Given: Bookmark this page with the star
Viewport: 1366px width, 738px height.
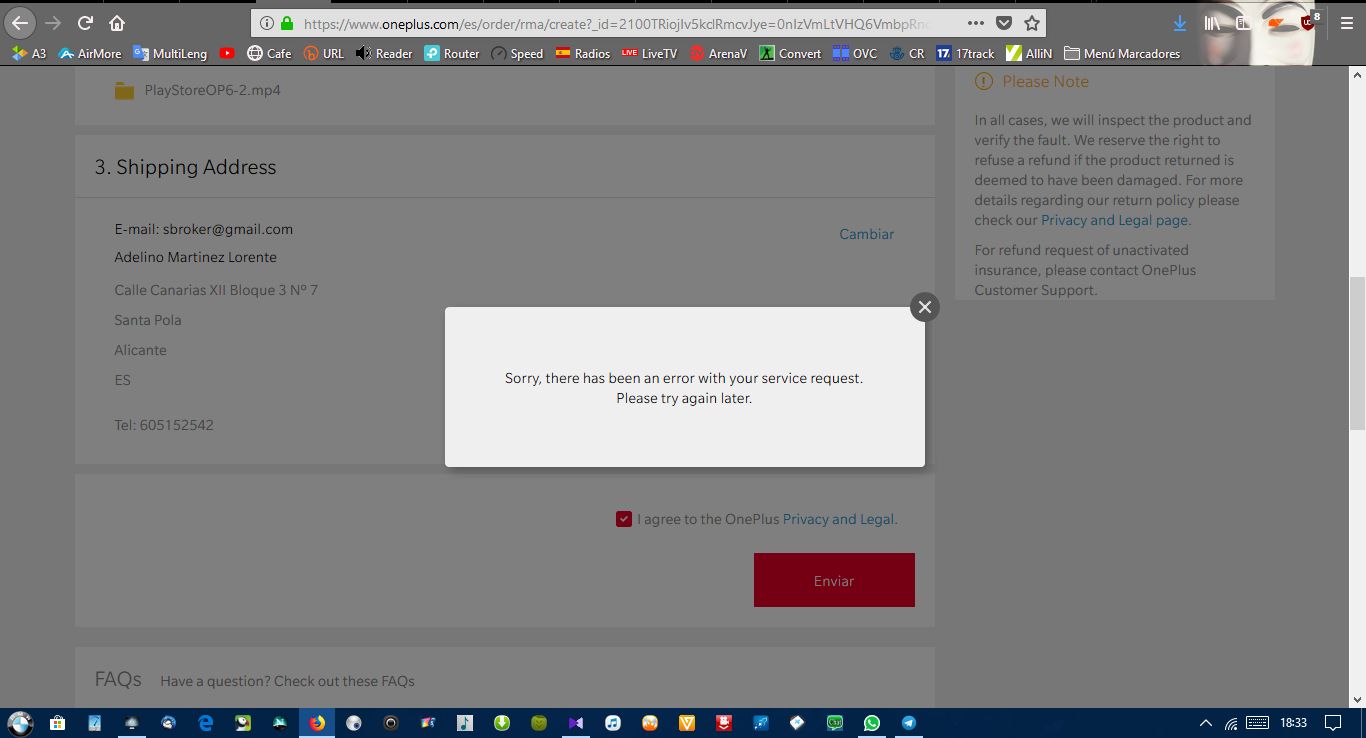Looking at the screenshot, I should 1032,23.
